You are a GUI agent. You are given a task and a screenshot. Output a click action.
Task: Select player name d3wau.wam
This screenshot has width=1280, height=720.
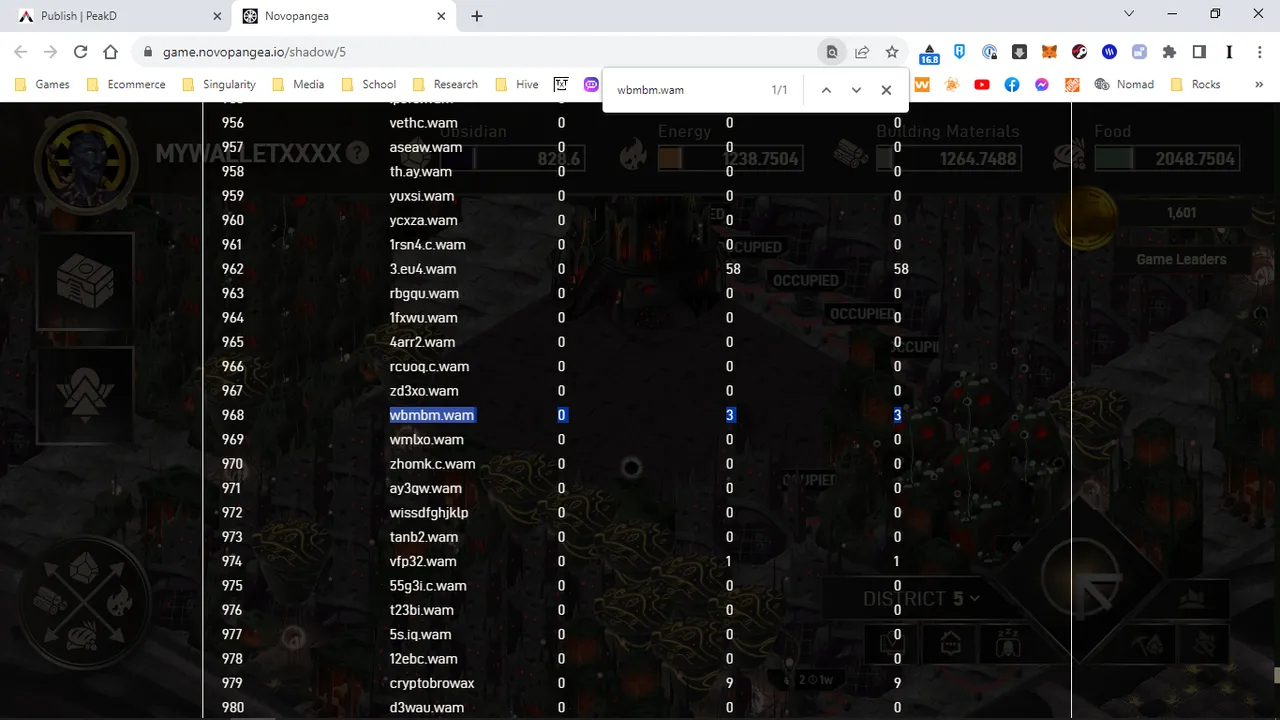[427, 708]
